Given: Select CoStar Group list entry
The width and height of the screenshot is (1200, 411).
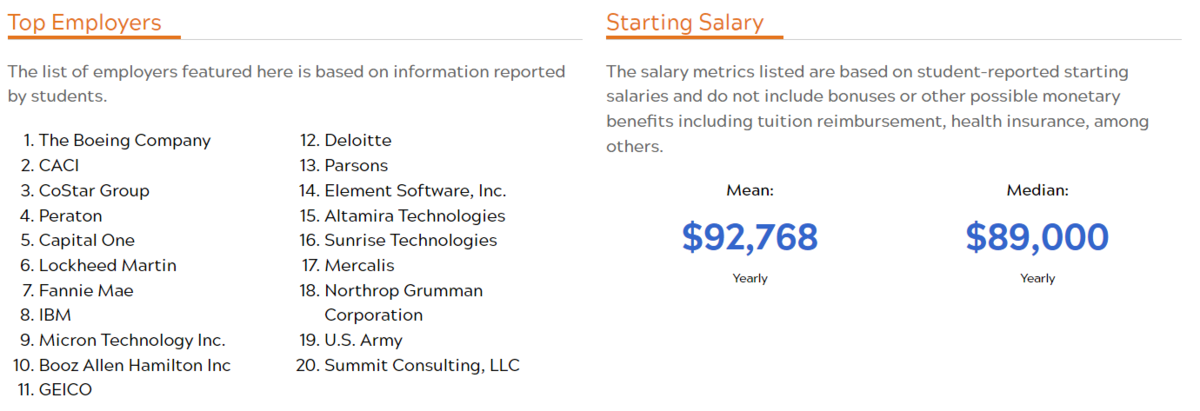Looking at the screenshot, I should 94,190.
